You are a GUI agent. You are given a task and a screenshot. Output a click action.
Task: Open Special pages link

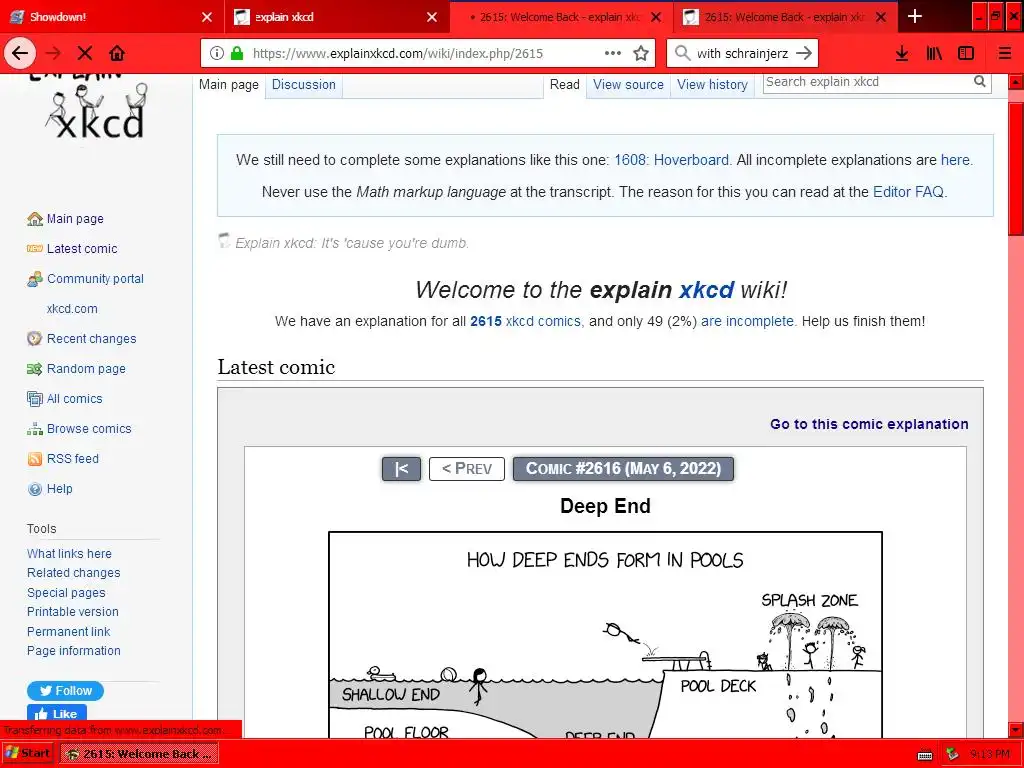tap(66, 593)
